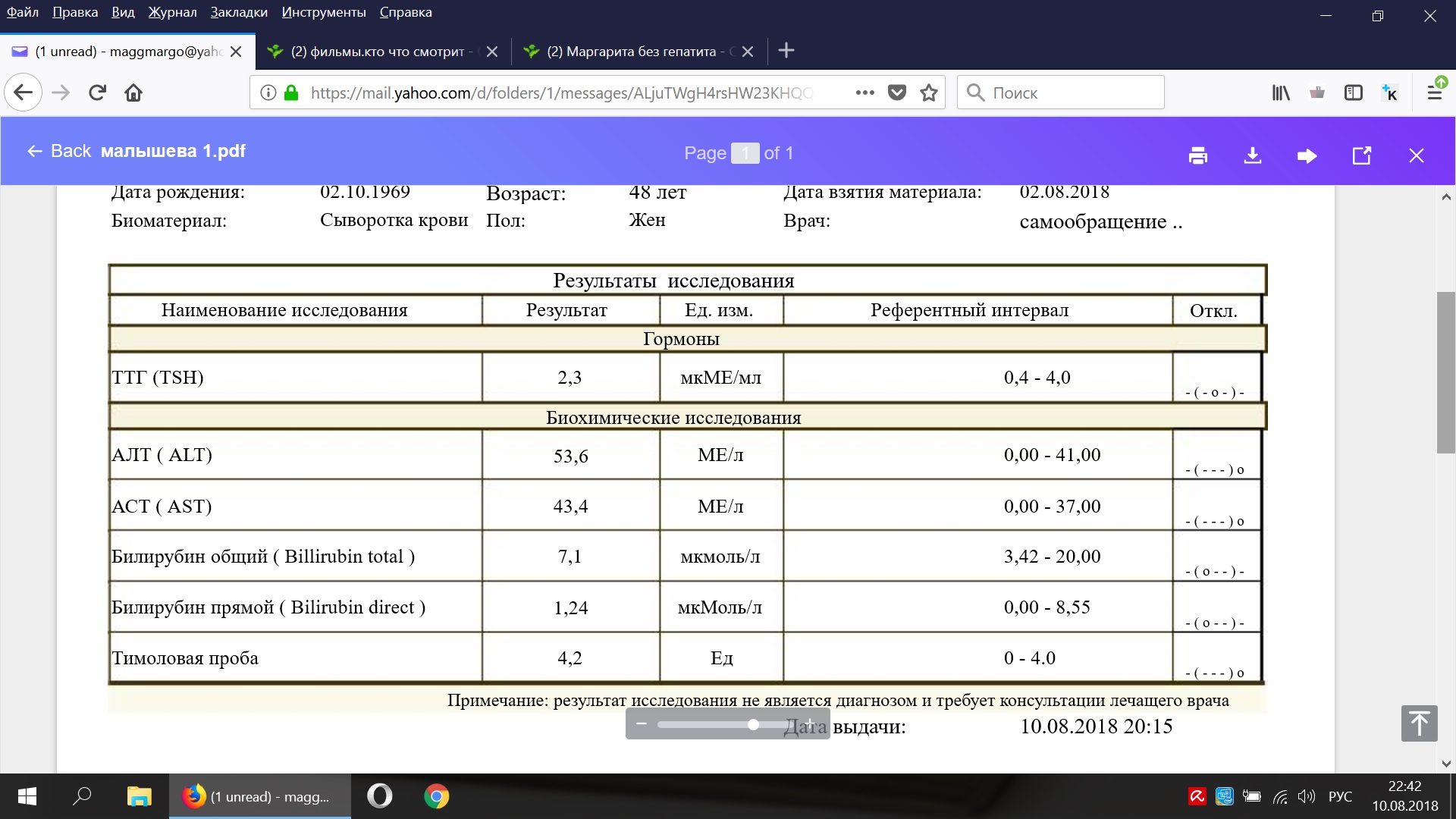The width and height of the screenshot is (1456, 819).
Task: Open page actions three-dots menu
Action: point(864,93)
